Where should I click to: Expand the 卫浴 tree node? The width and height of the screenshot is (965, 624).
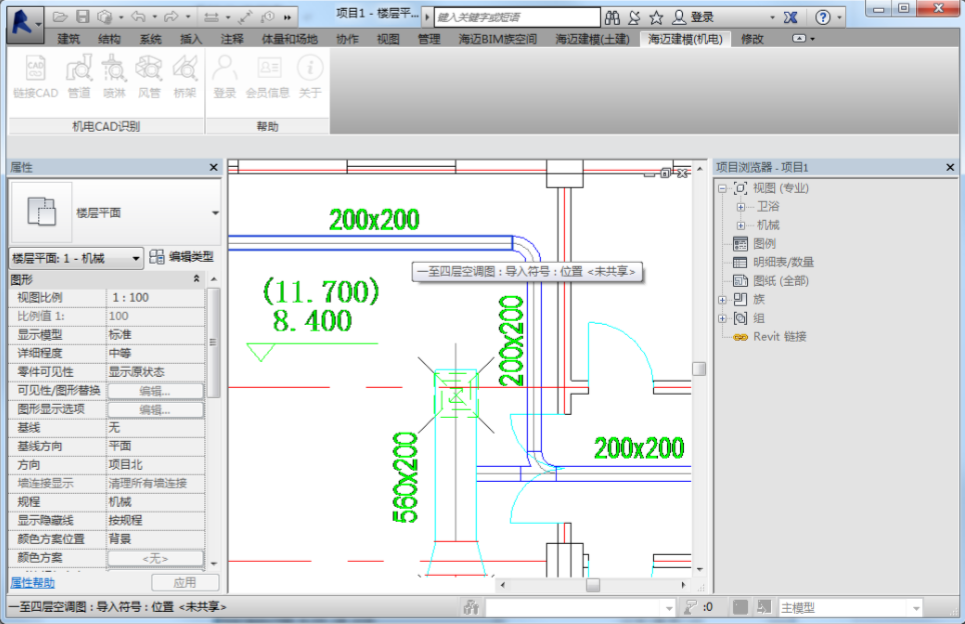point(741,207)
